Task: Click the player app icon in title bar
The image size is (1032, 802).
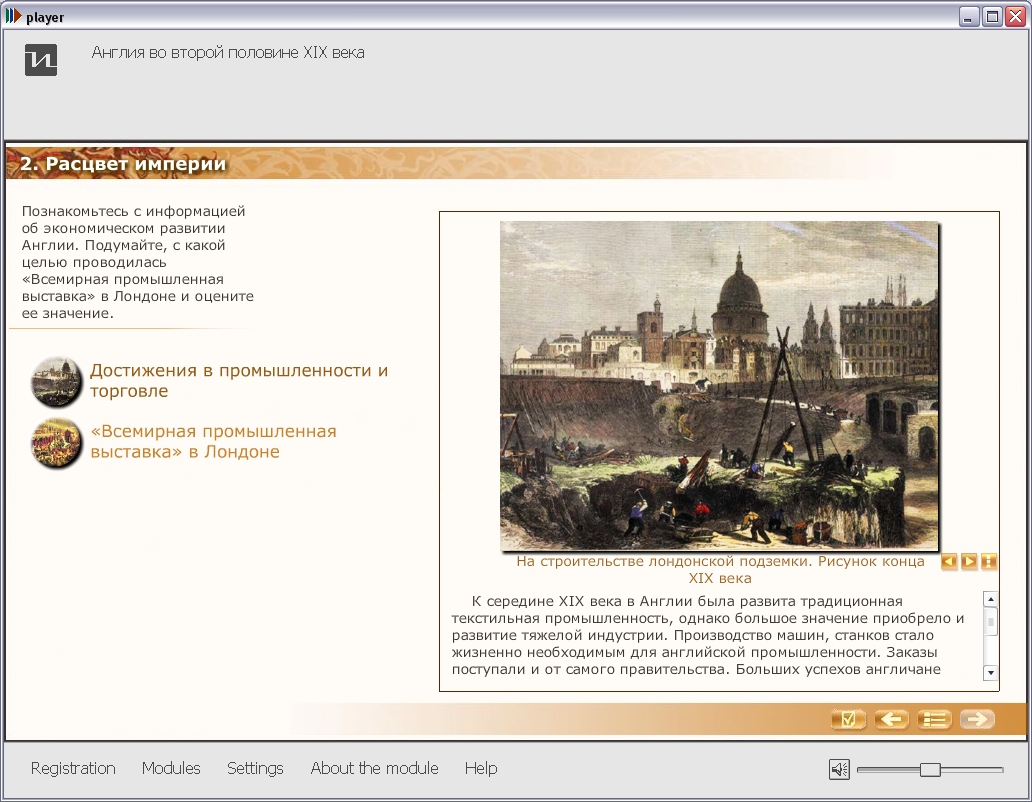Action: coord(13,16)
